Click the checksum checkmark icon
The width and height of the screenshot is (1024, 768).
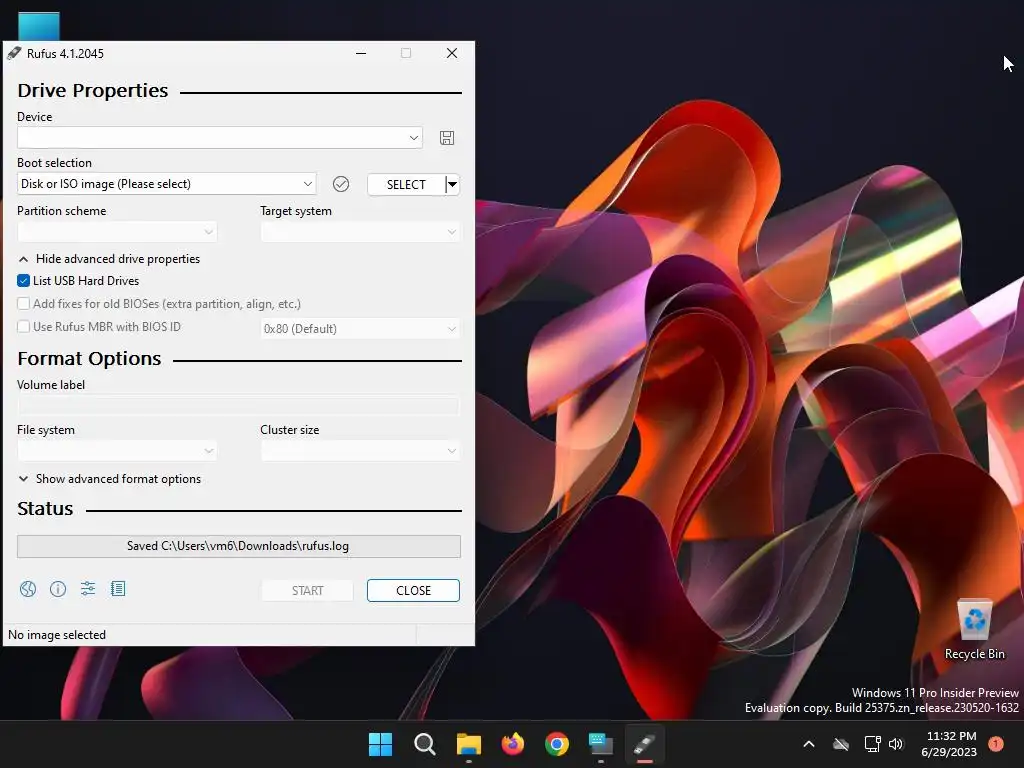(x=341, y=184)
